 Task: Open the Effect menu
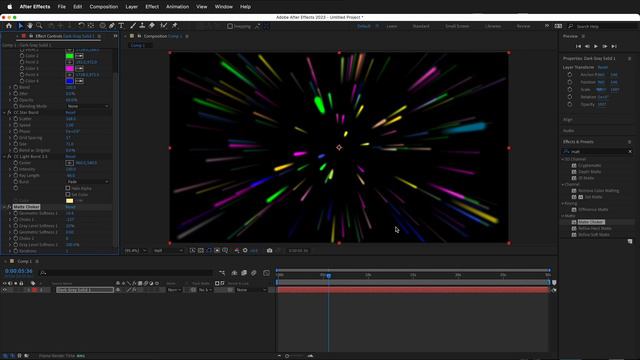click(152, 7)
